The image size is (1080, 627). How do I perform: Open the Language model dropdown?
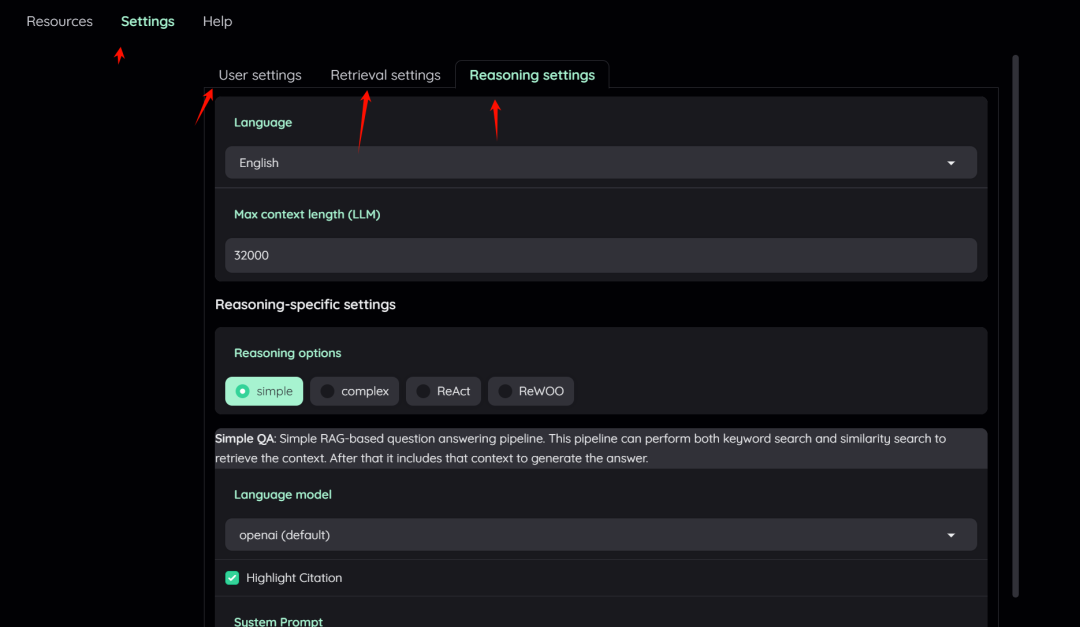tap(600, 535)
